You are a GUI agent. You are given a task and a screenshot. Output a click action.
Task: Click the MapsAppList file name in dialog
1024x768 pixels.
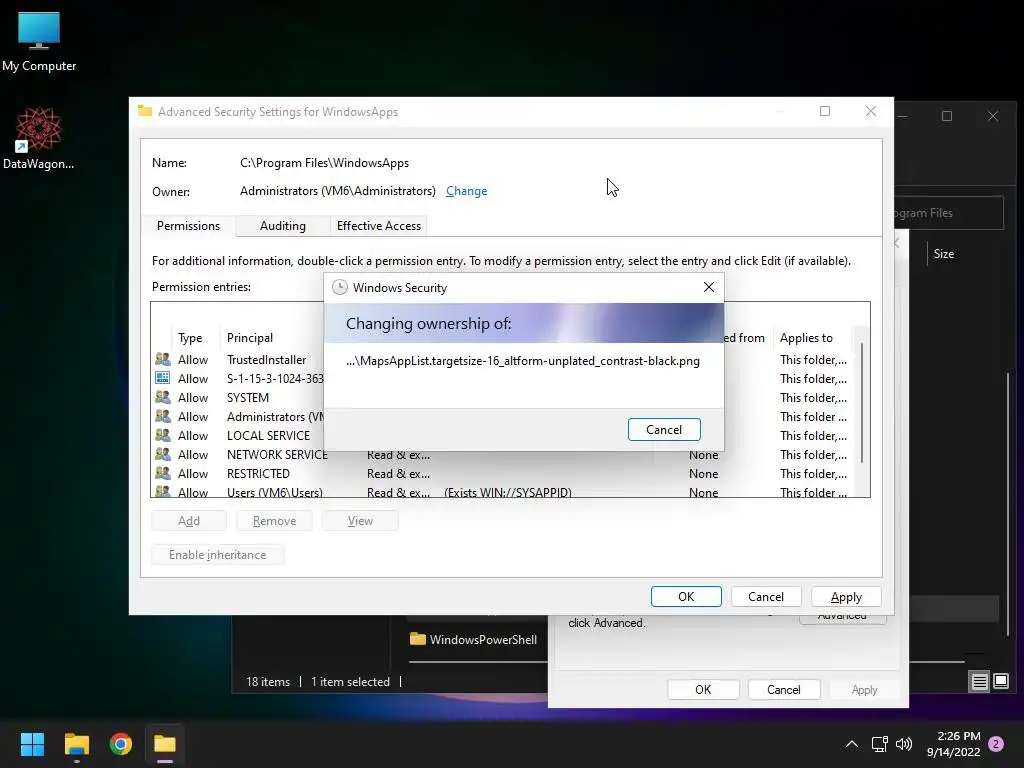pos(522,360)
